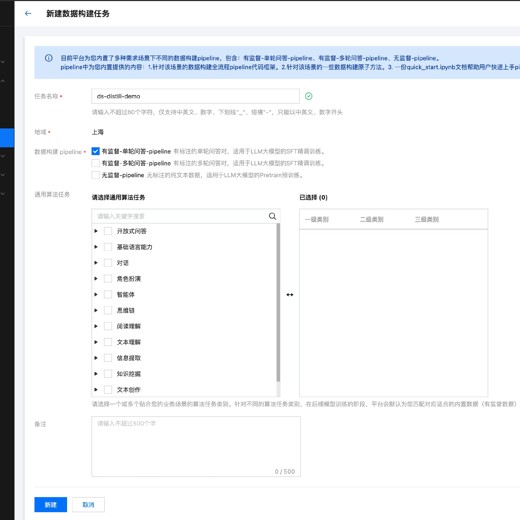This screenshot has height=520, width=520.
Task: Click the 二级类别 column header
Action: (372, 219)
